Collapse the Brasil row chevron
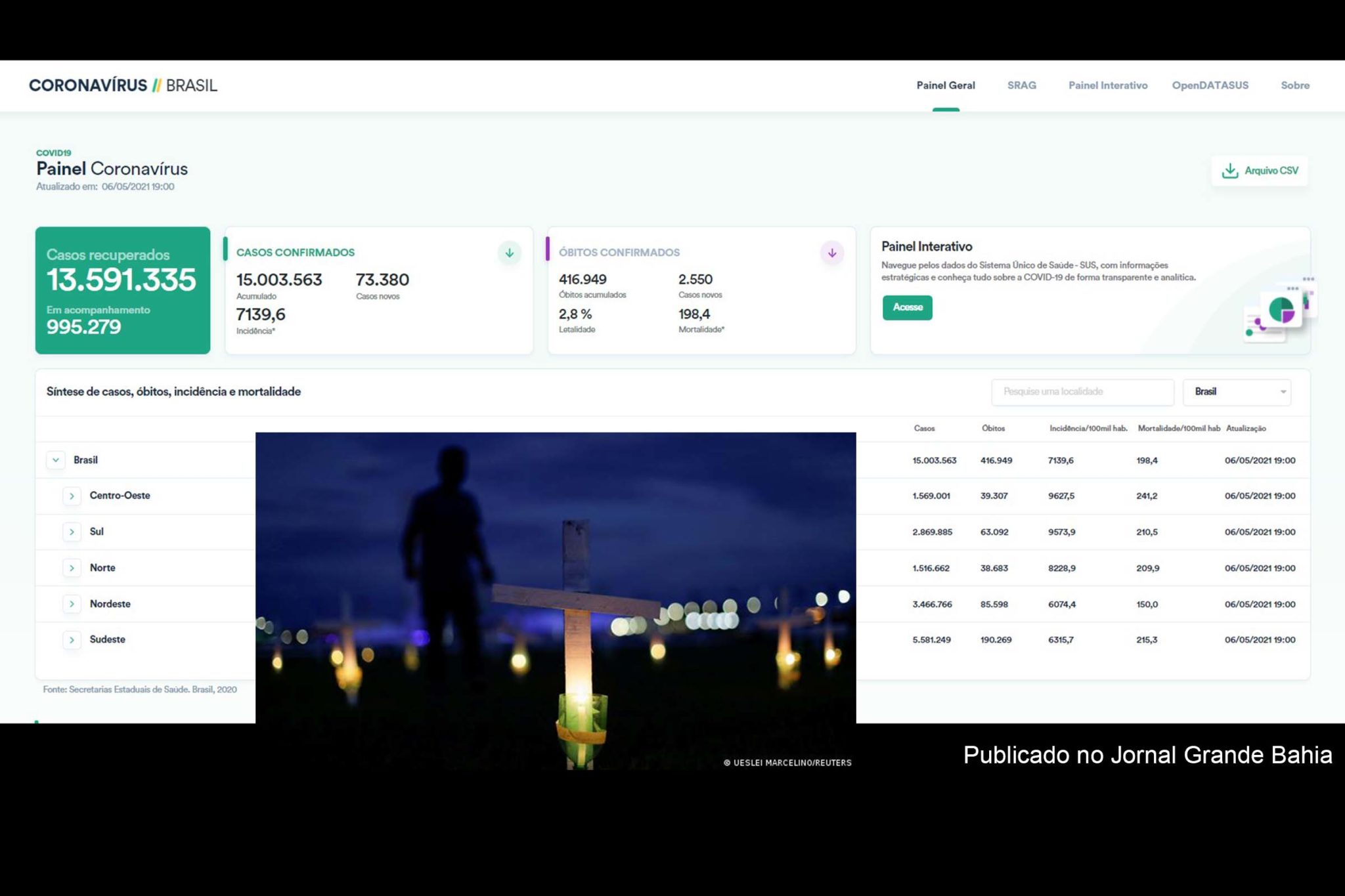 coord(56,460)
